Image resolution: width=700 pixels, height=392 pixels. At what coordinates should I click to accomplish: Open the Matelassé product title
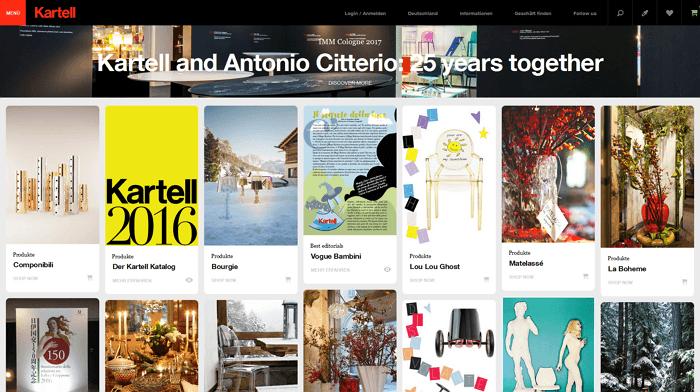[526, 263]
